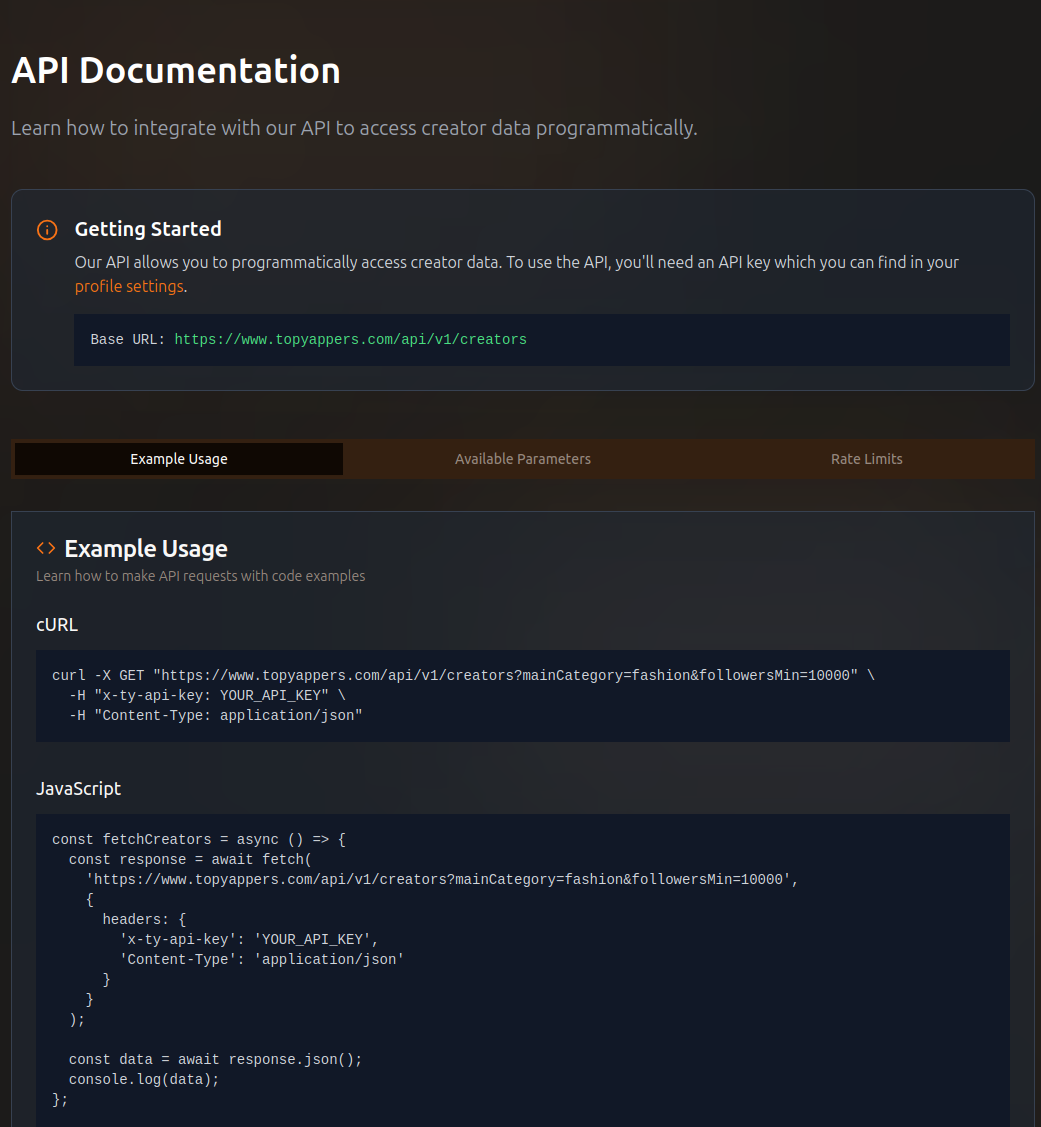Click the Content-Type header line in cURL block
Image resolution: width=1041 pixels, height=1127 pixels.
[216, 716]
